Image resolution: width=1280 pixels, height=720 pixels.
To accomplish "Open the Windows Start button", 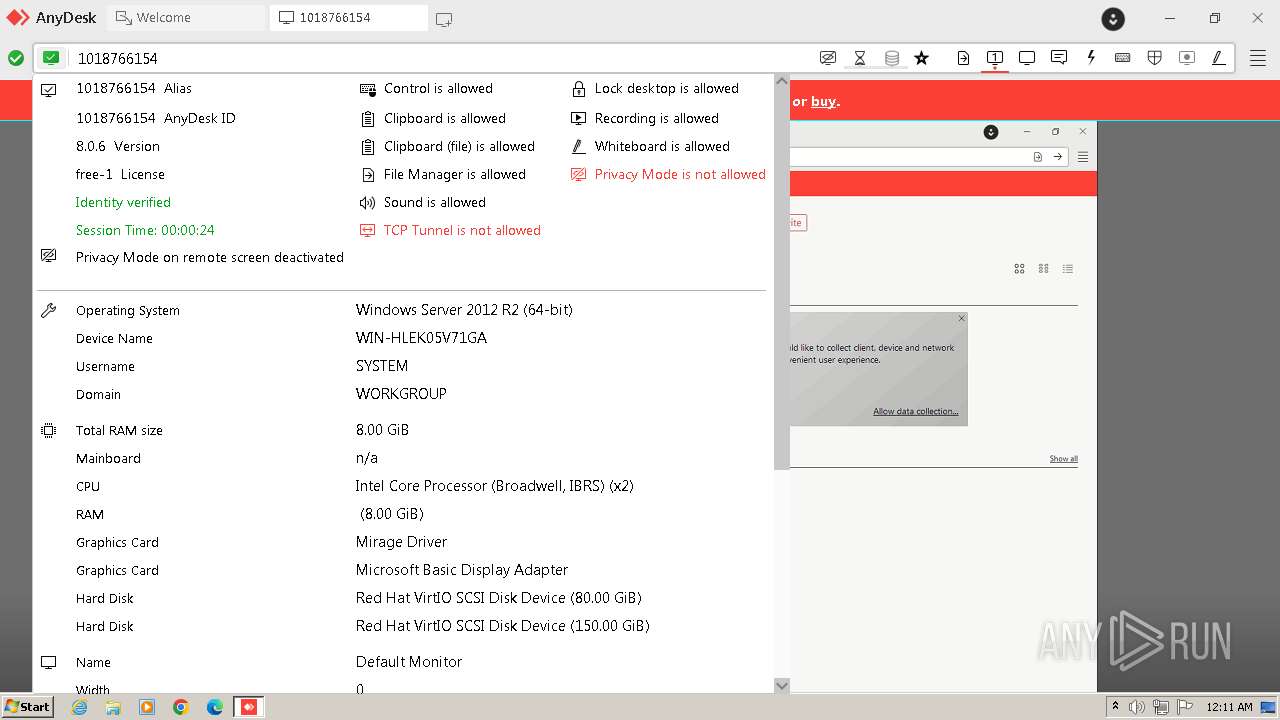I will 27,707.
